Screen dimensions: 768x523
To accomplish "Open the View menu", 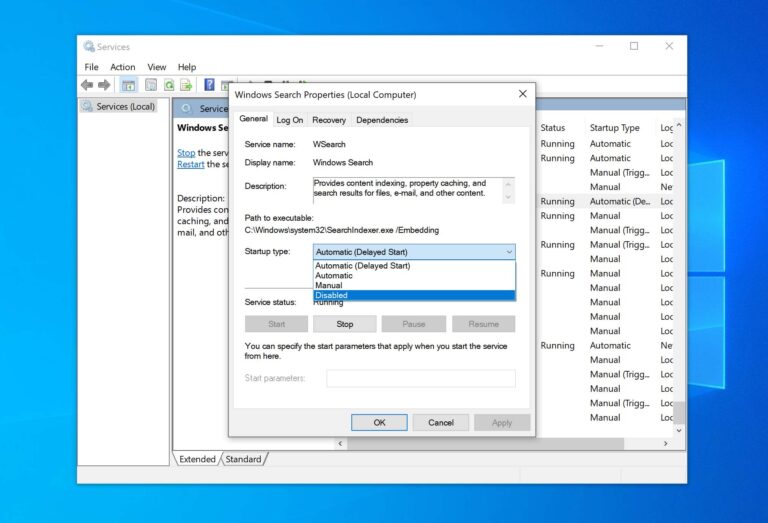I will pyautogui.click(x=157, y=67).
